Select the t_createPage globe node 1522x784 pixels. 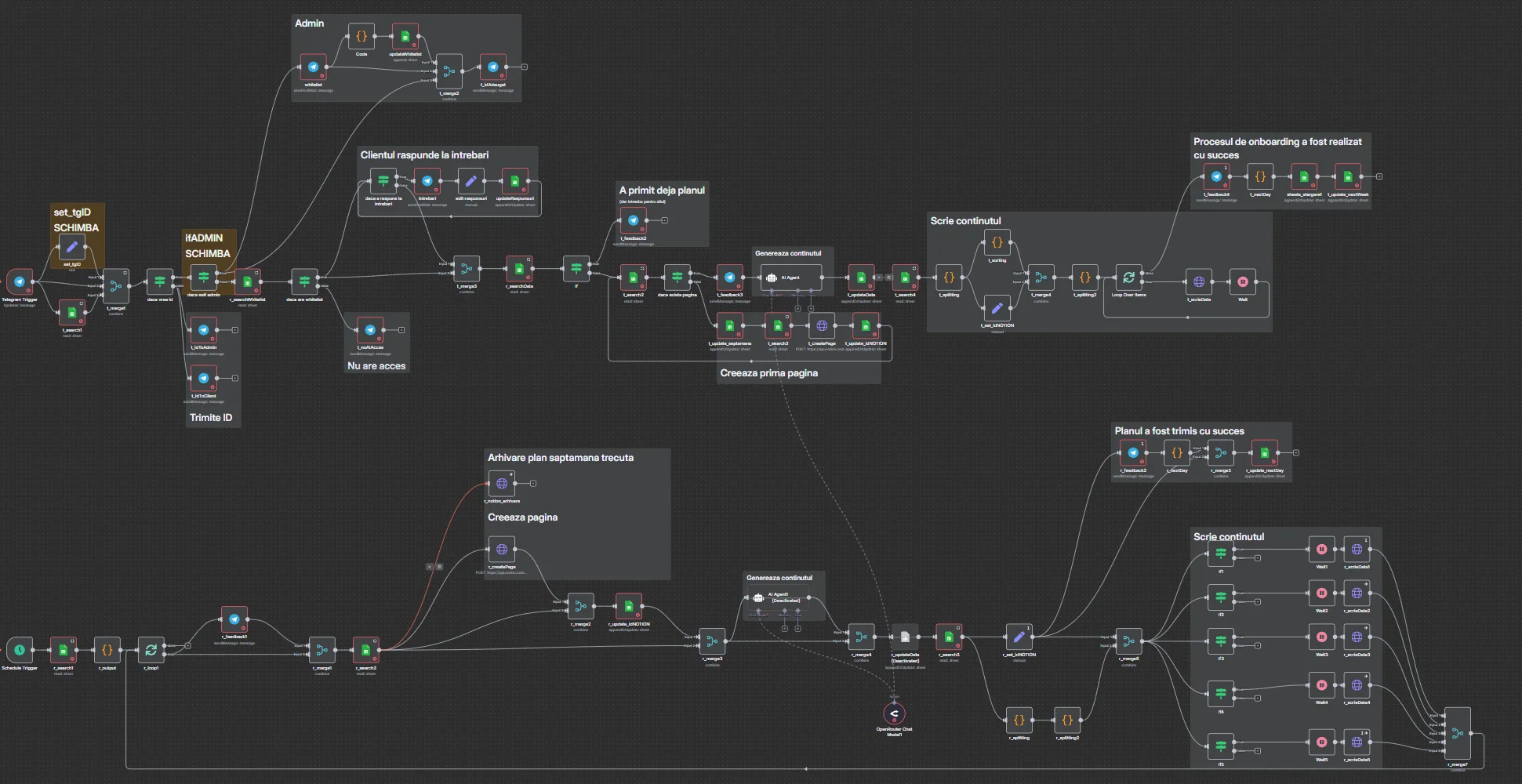[822, 326]
